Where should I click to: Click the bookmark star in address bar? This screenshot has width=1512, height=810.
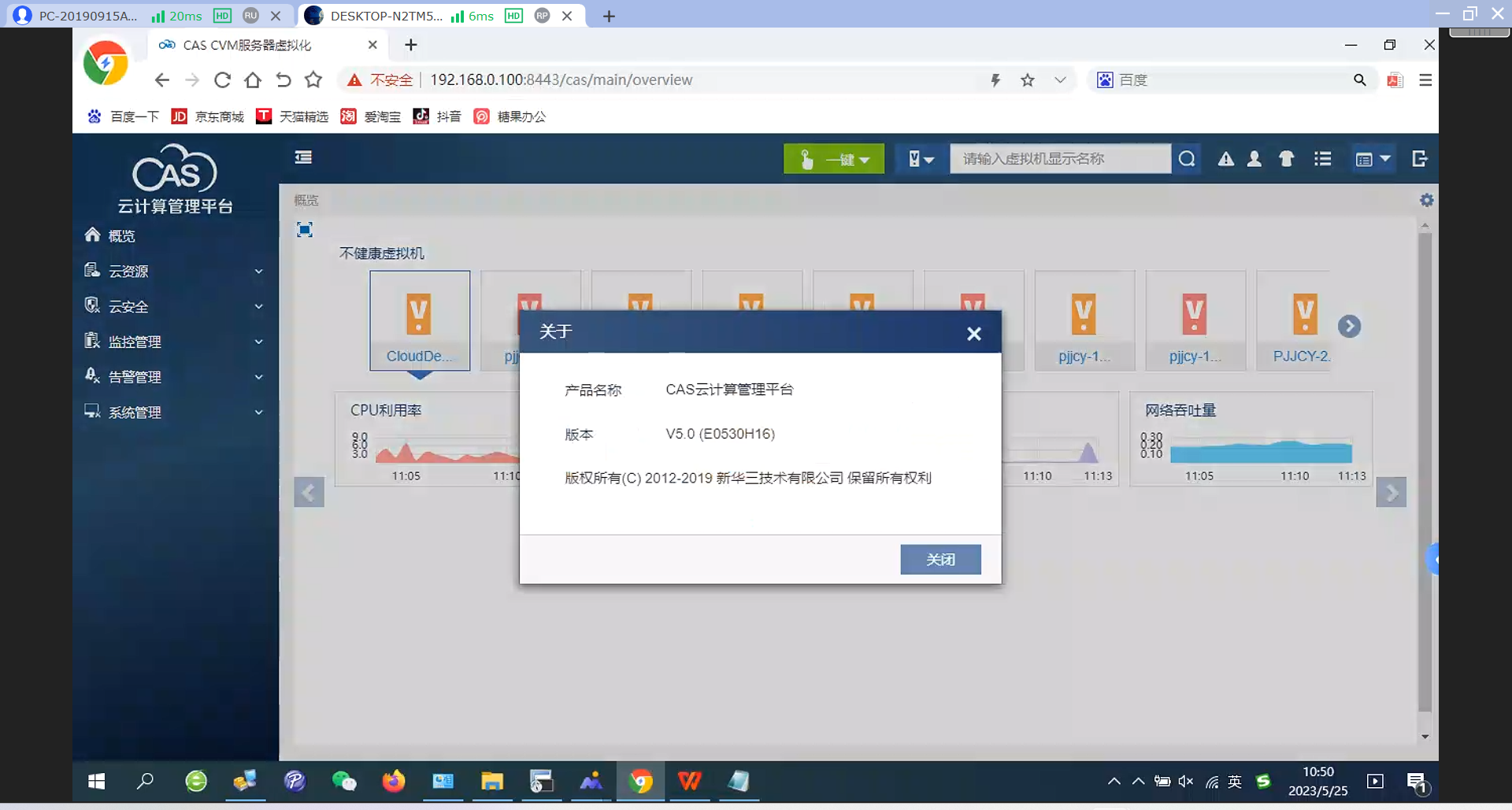[1028, 80]
